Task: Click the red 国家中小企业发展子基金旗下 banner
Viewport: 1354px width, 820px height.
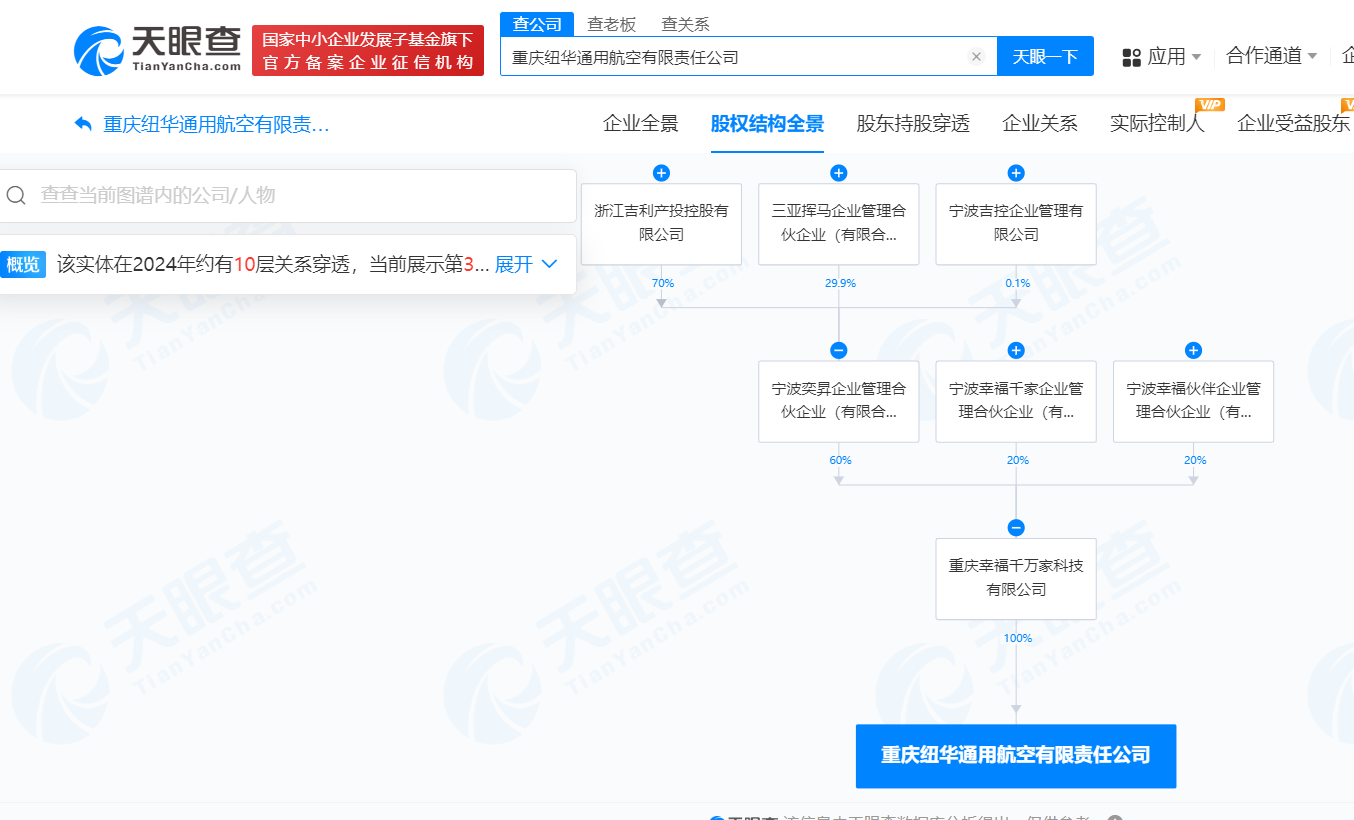Action: click(368, 50)
